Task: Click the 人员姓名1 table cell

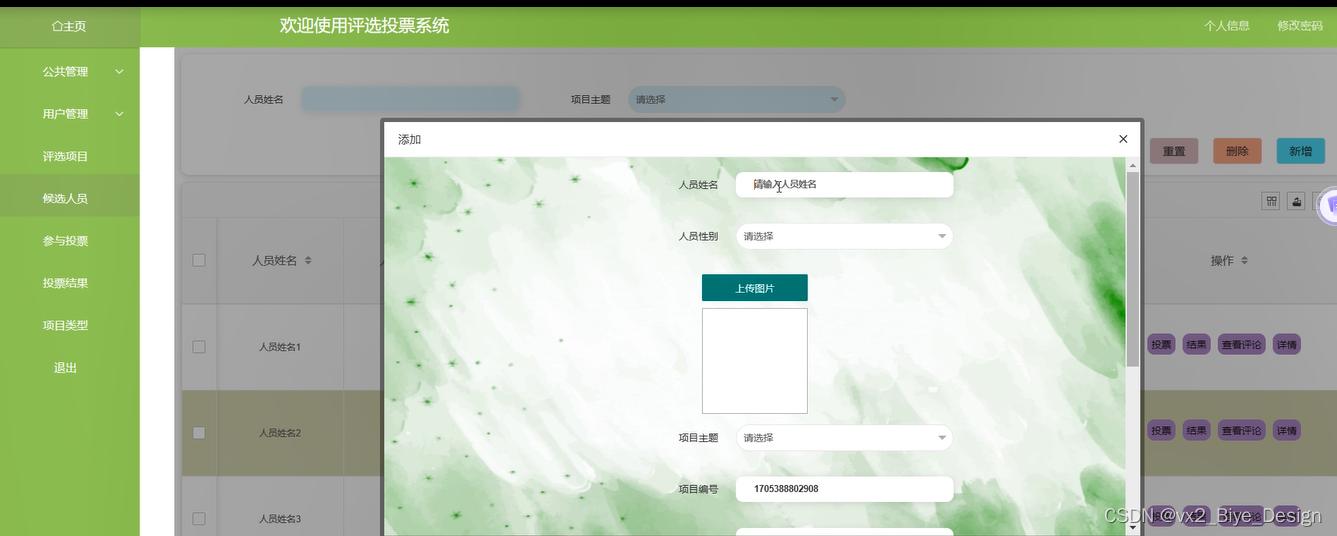Action: click(x=280, y=347)
